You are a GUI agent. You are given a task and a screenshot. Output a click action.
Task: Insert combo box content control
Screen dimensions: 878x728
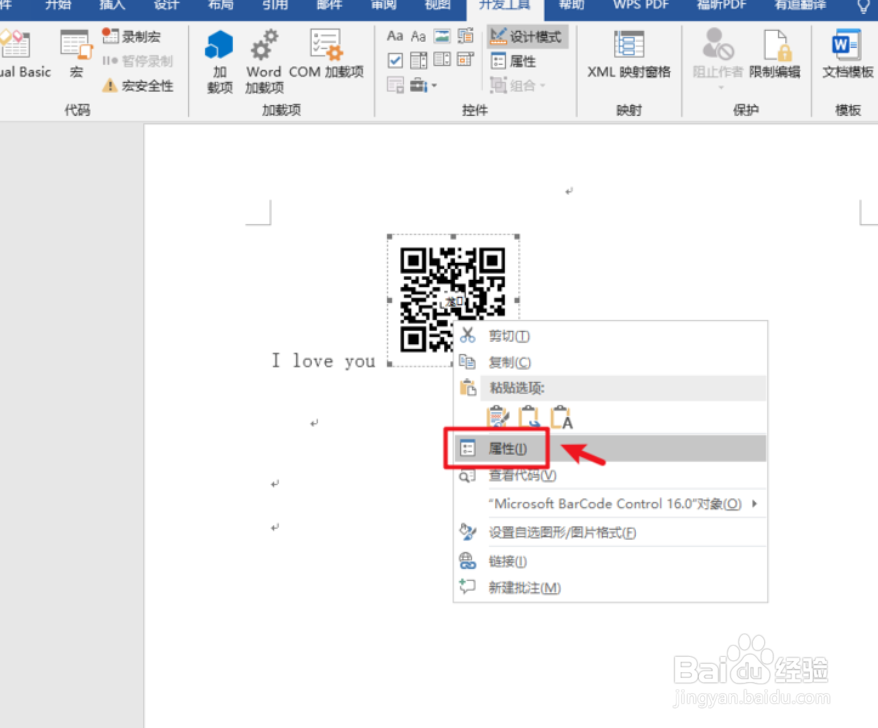pyautogui.click(x=418, y=60)
